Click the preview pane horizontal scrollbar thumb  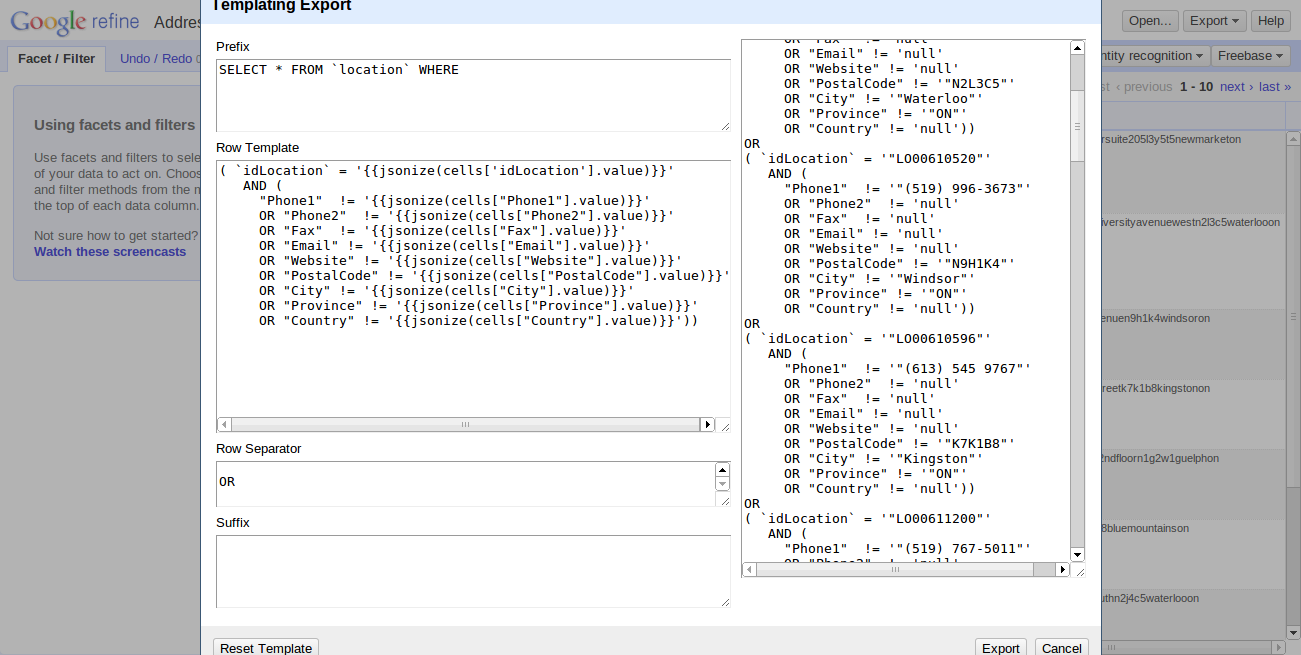[x=894, y=569]
